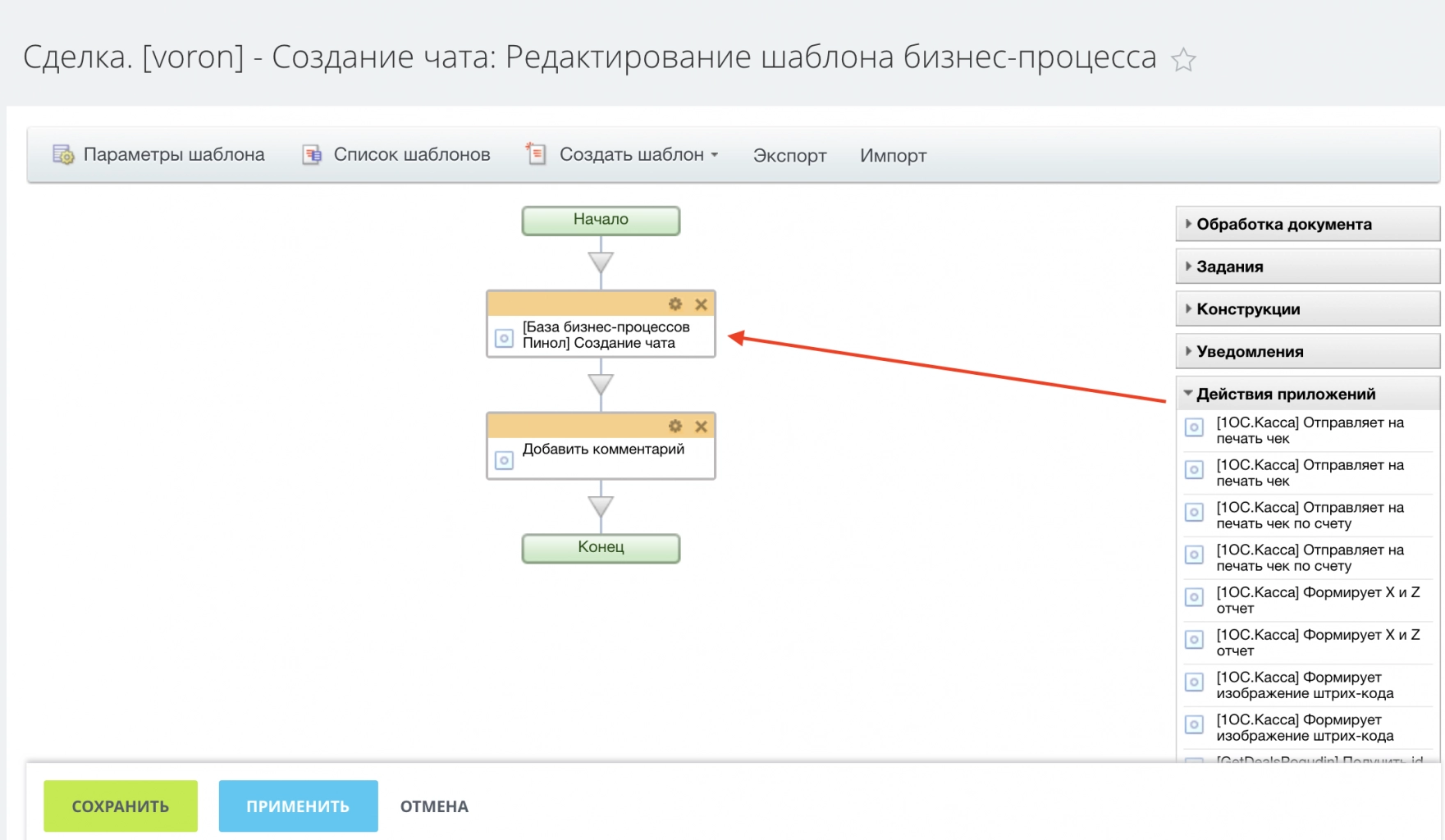Toggle the favorite star next to the page title
This screenshot has height=840, width=1445.
(1182, 58)
